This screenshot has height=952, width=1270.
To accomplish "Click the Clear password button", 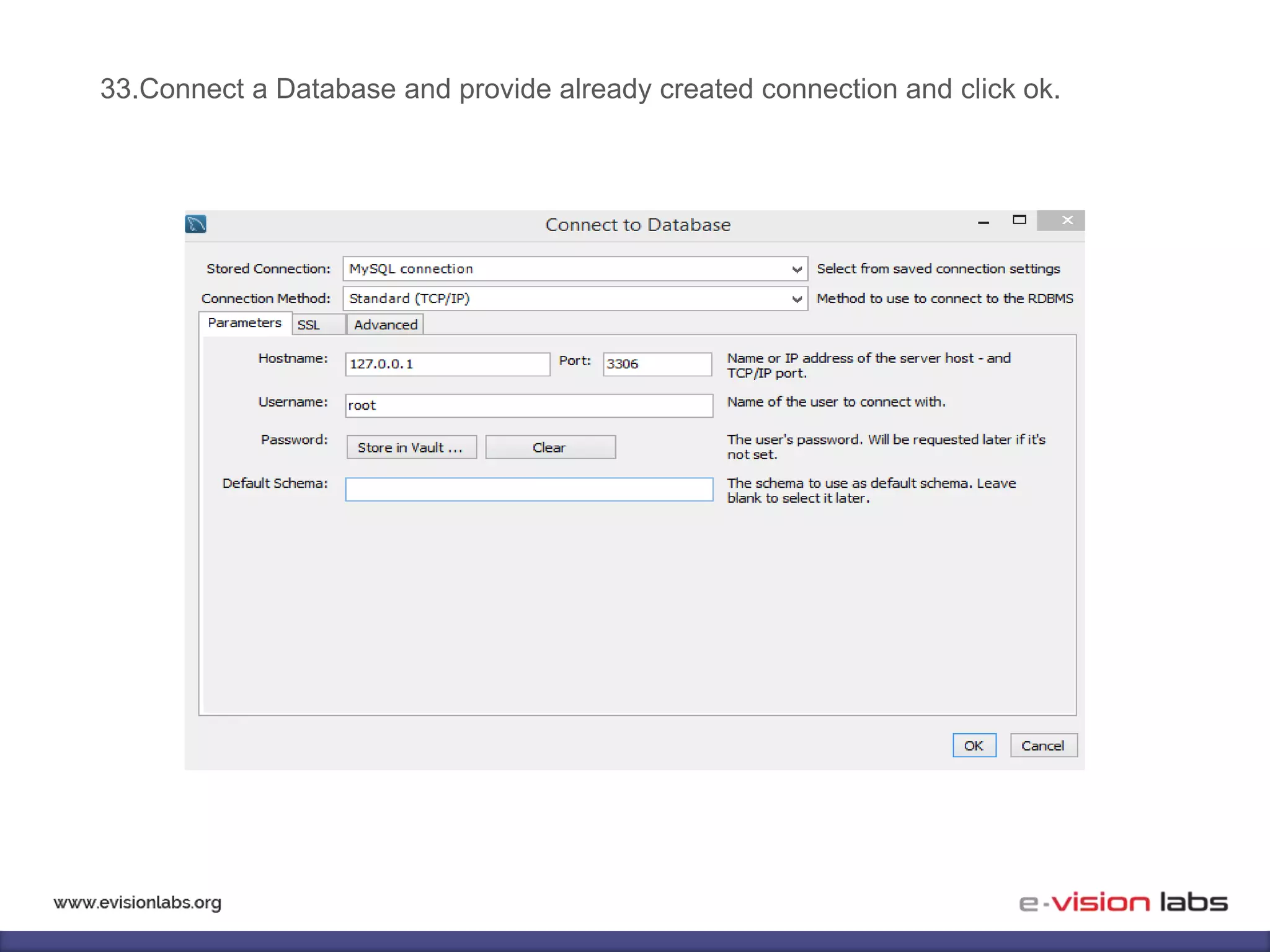I will tap(550, 447).
